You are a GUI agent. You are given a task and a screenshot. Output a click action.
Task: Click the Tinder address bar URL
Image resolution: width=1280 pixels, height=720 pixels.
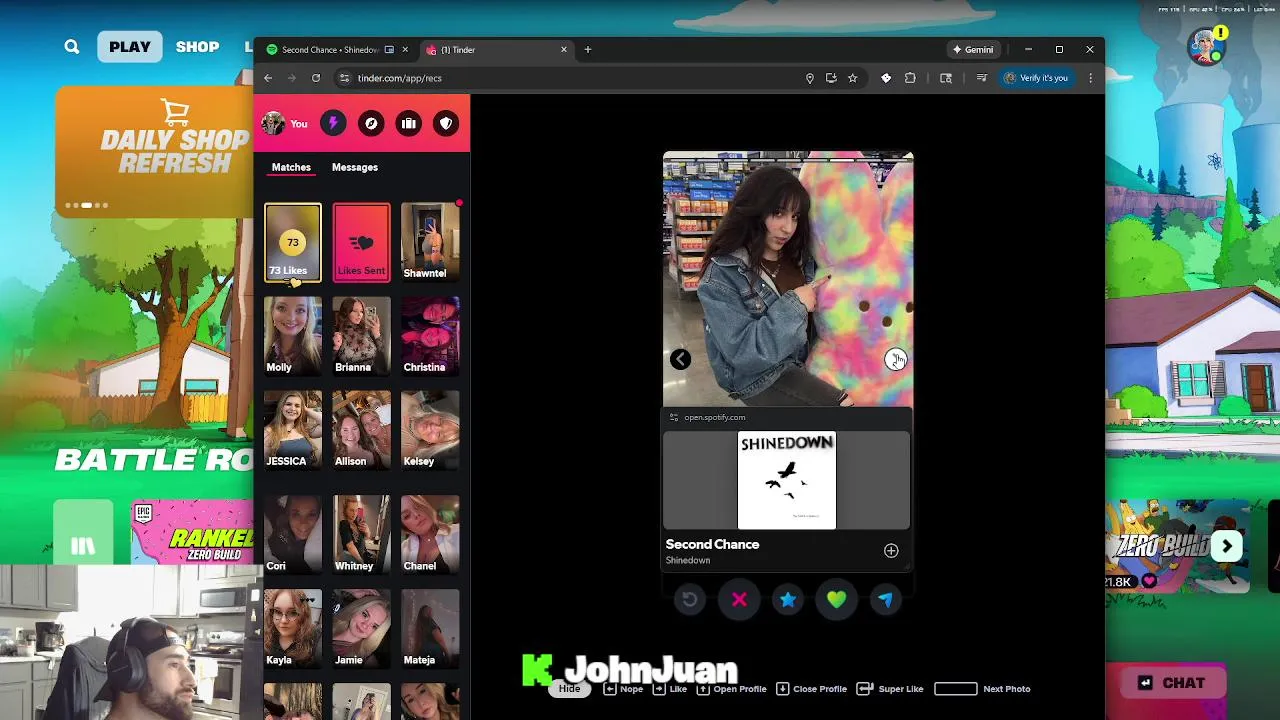point(399,78)
